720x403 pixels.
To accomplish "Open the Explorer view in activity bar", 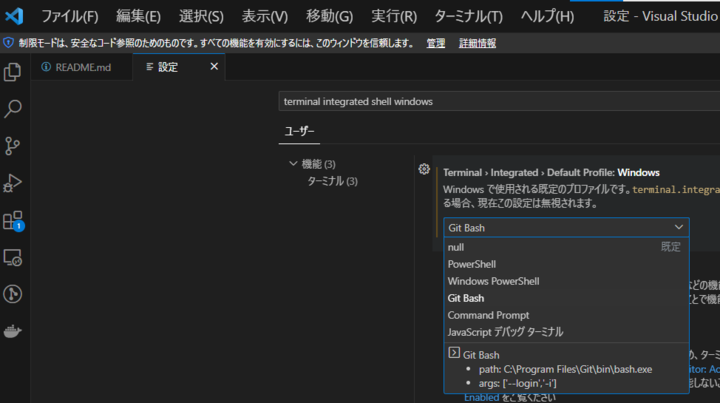I will 12,72.
